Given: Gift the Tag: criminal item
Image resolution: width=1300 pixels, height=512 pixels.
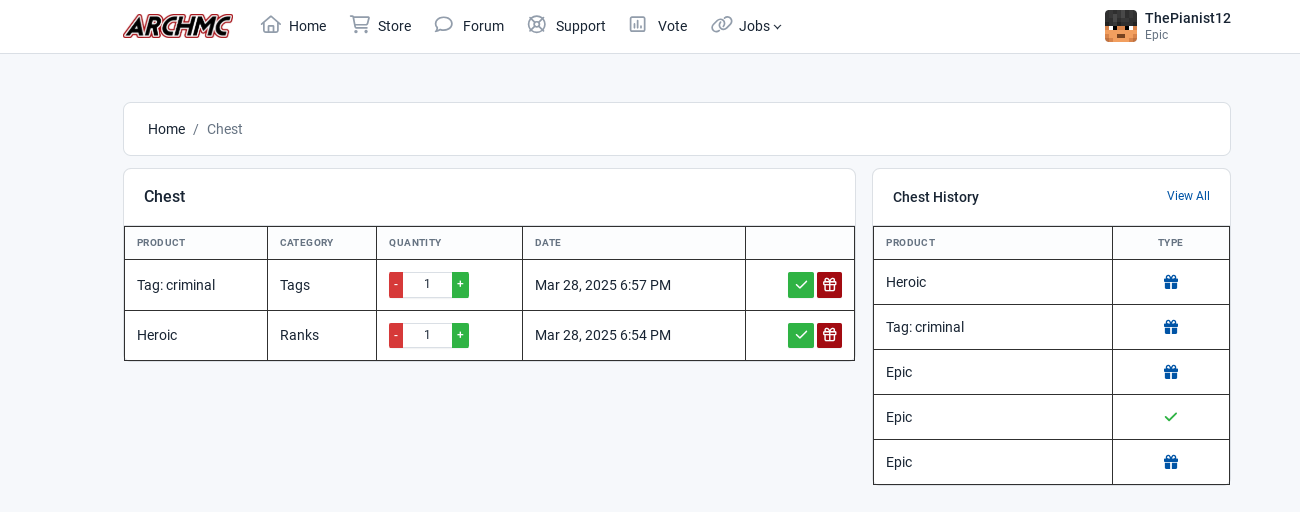Looking at the screenshot, I should click(x=829, y=285).
